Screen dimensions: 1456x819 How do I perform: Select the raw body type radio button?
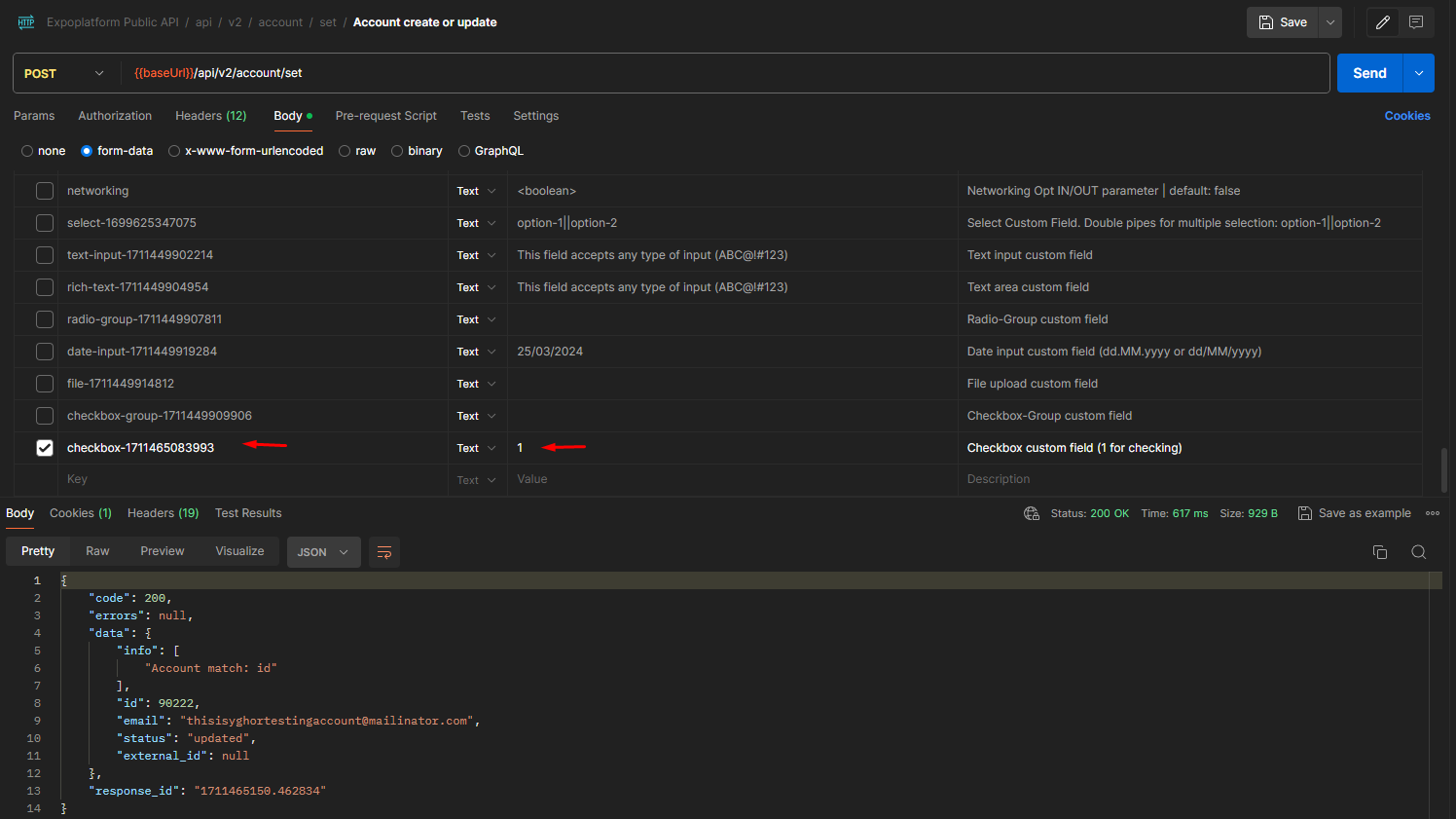(x=345, y=150)
